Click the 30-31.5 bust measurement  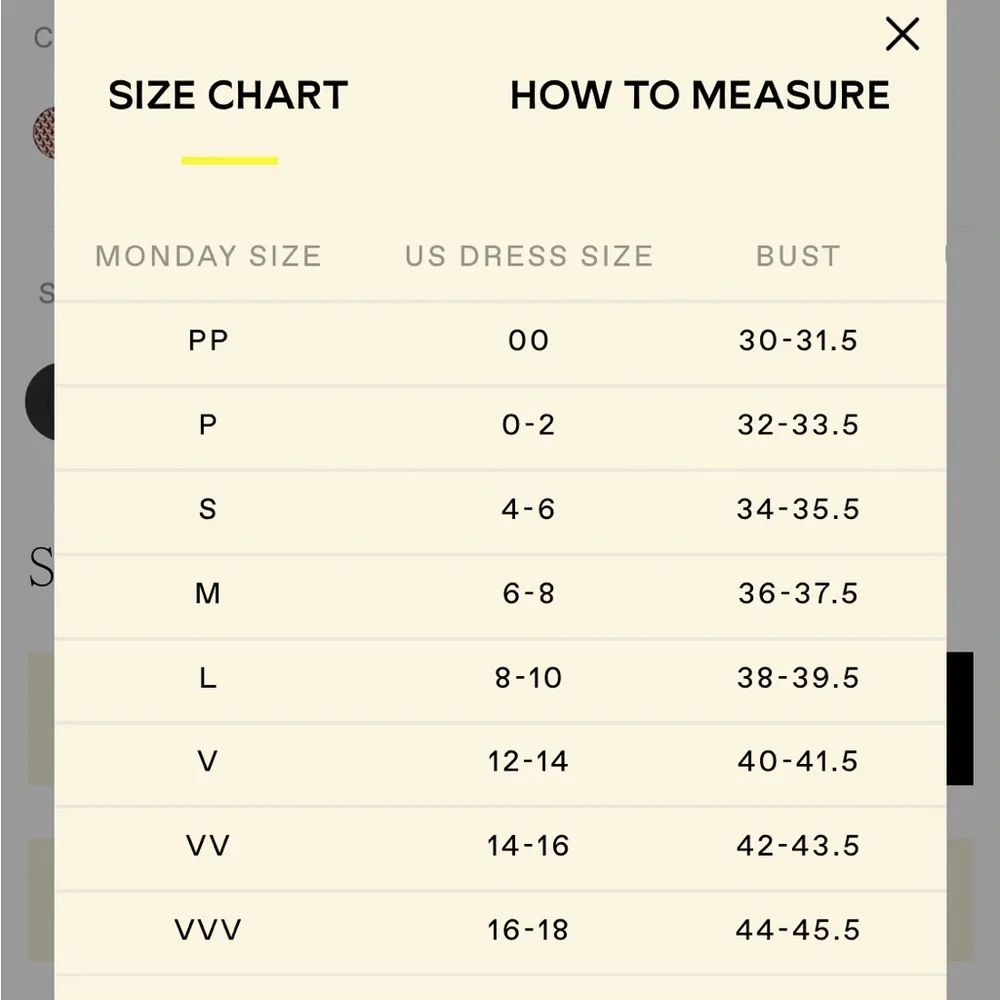[798, 341]
